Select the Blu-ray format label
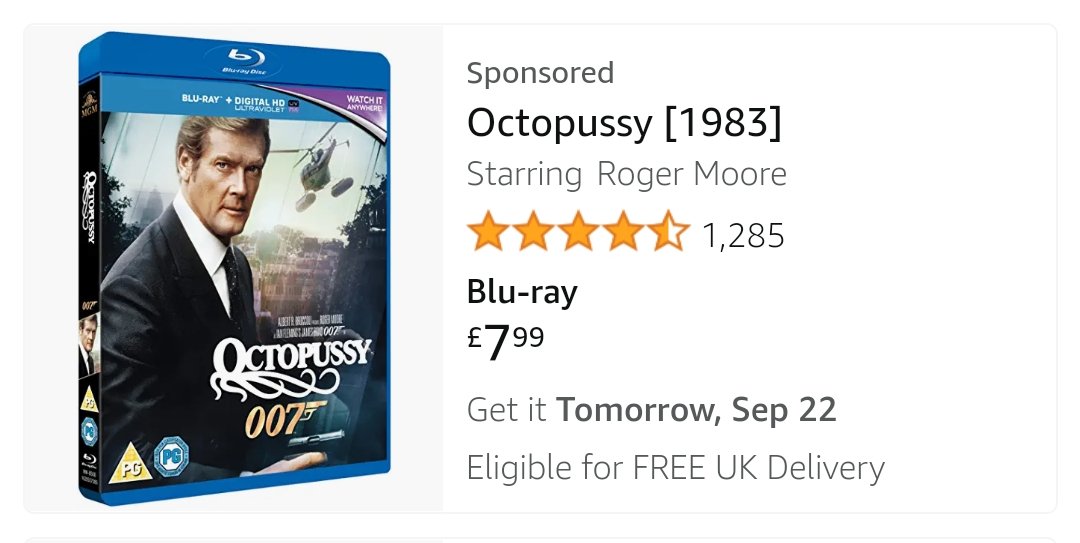The width and height of the screenshot is (1080, 543). pos(522,292)
